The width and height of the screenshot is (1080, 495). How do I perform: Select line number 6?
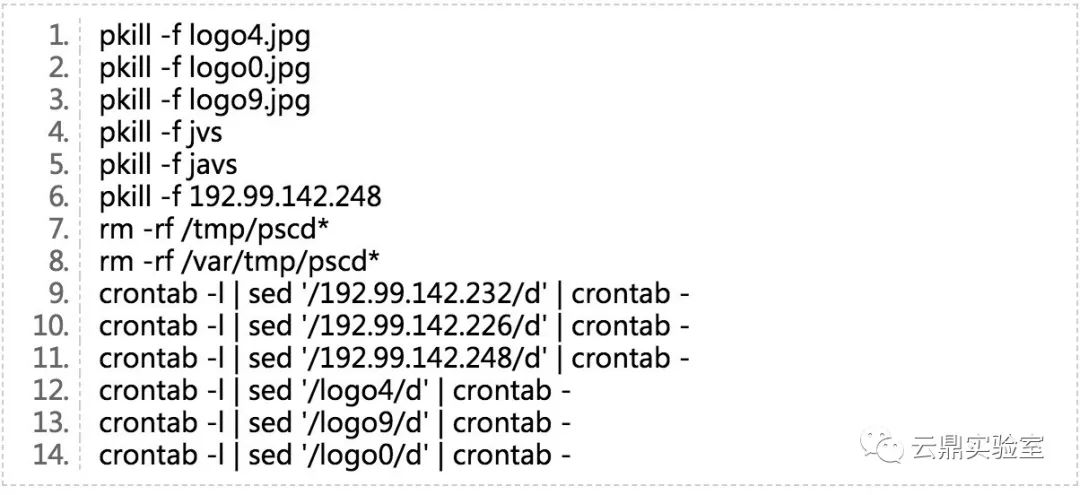tap(59, 197)
